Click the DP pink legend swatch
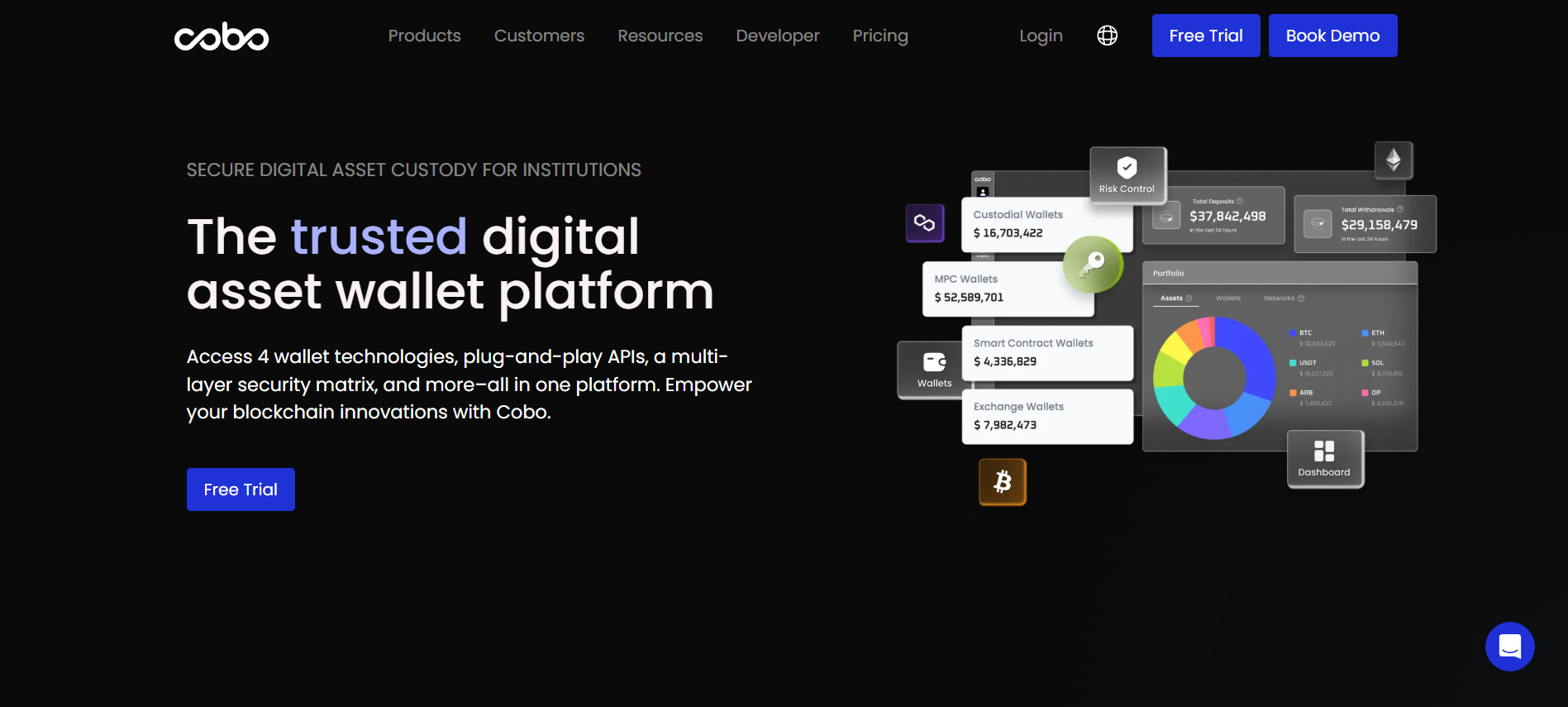This screenshot has width=1568, height=707. [x=1365, y=393]
